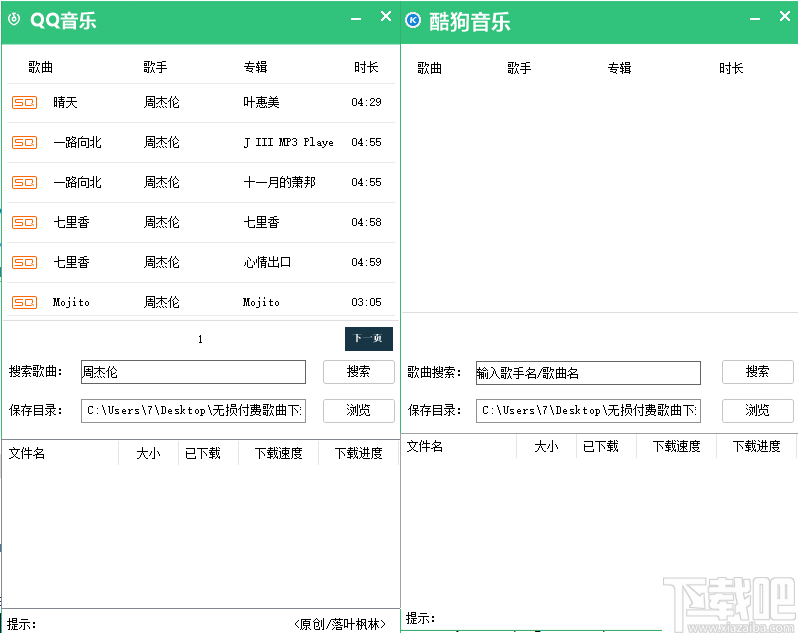Click the SQ icon beside Mojito
Image resolution: width=798 pixels, height=633 pixels.
click(24, 302)
